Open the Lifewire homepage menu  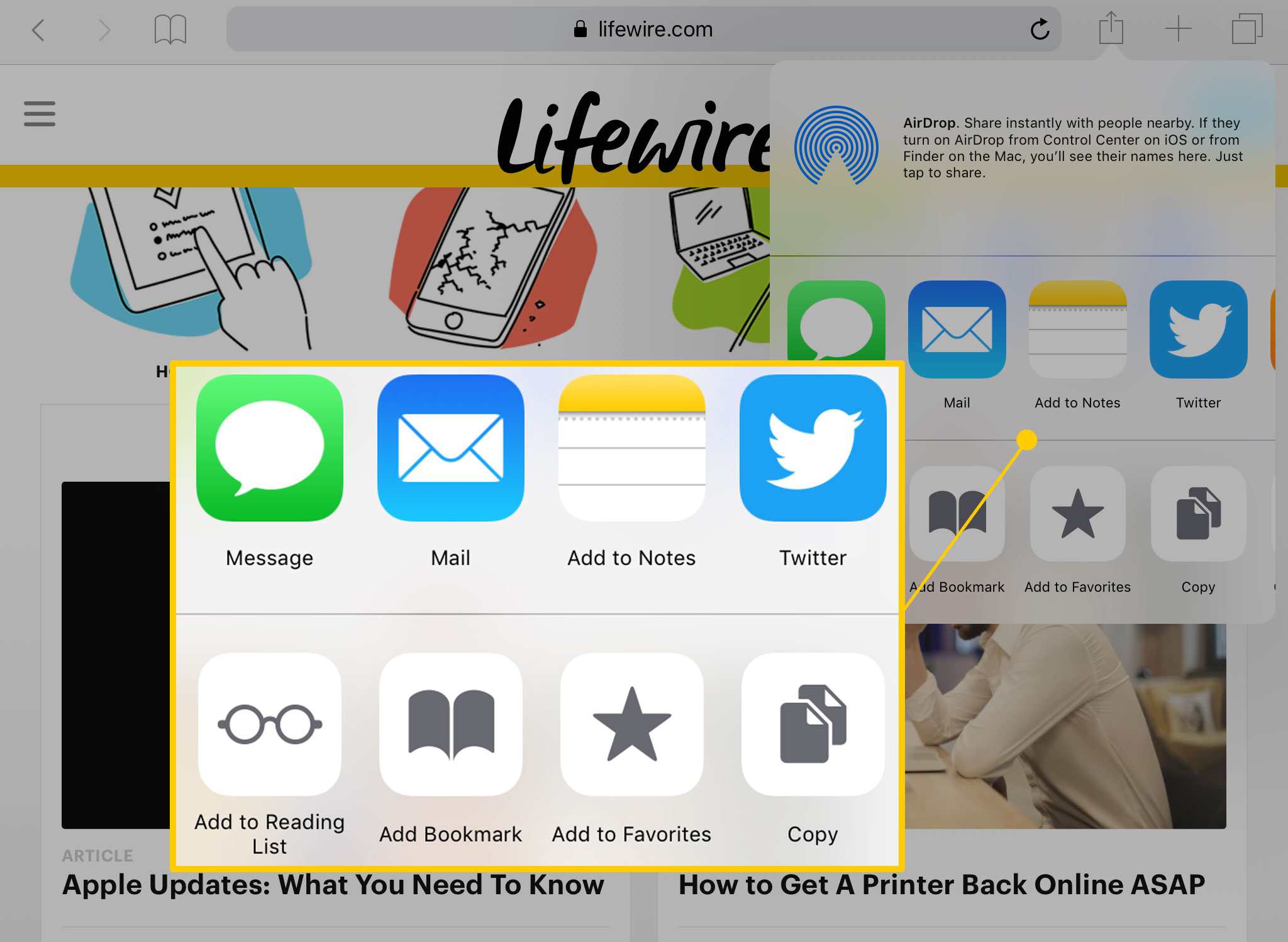click(x=40, y=114)
